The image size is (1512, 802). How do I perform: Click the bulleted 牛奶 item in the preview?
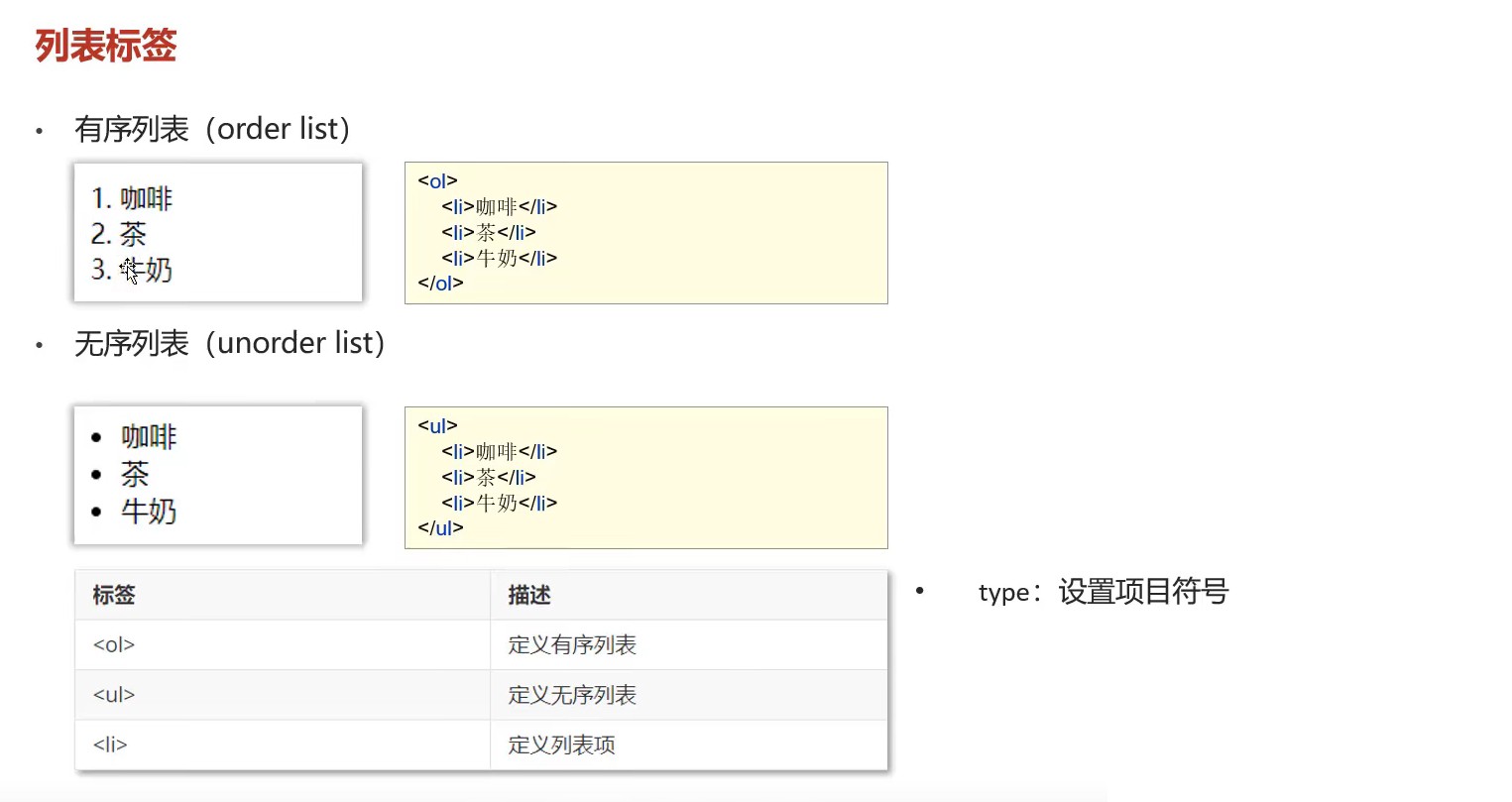coord(149,512)
